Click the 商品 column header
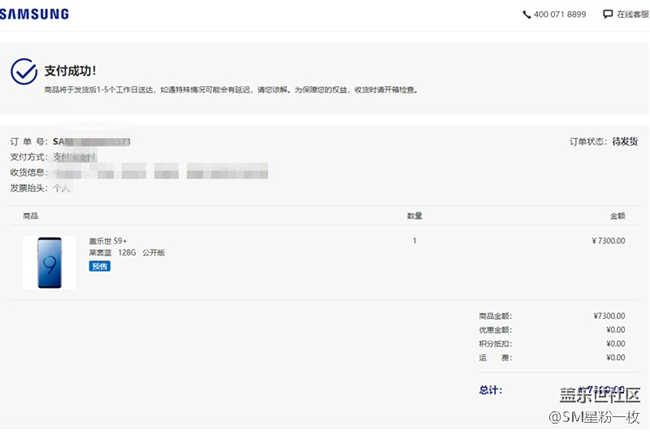Image resolution: width=650 pixels, height=439 pixels. point(30,216)
